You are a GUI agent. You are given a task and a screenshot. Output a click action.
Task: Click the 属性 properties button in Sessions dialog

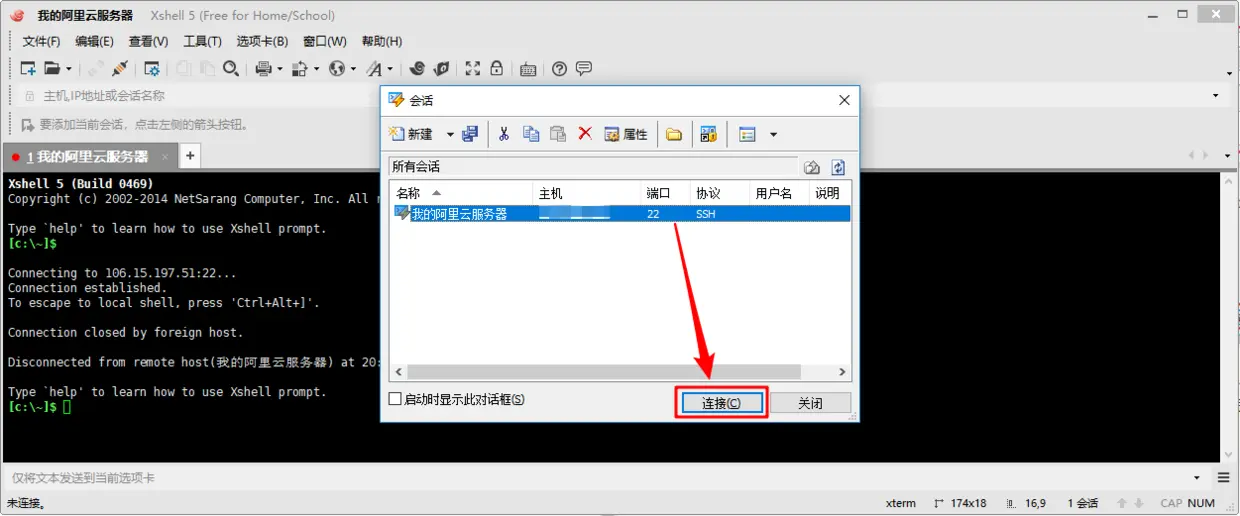point(626,134)
